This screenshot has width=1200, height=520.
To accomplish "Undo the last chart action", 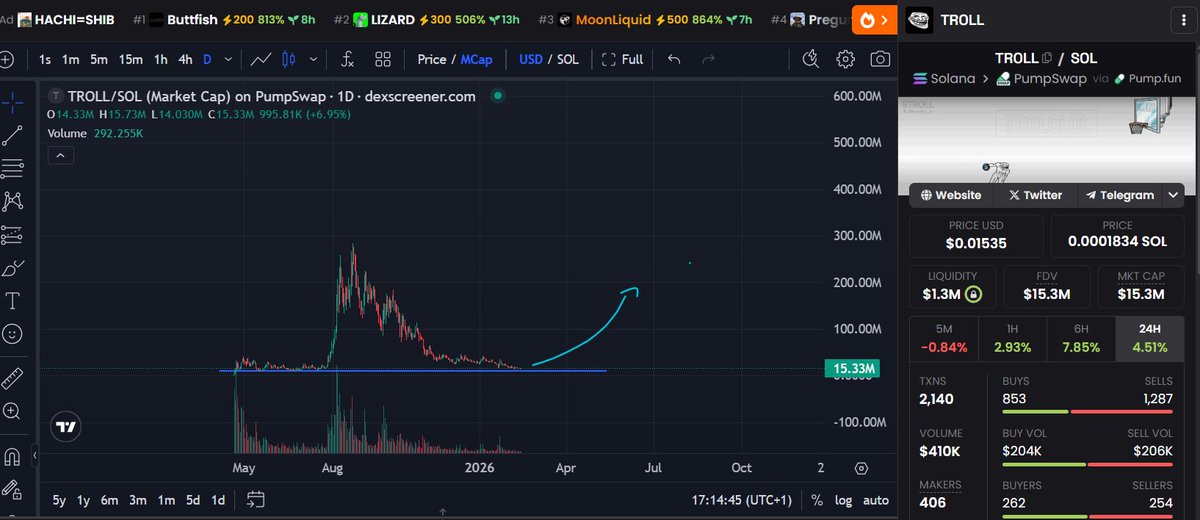I will tap(673, 60).
